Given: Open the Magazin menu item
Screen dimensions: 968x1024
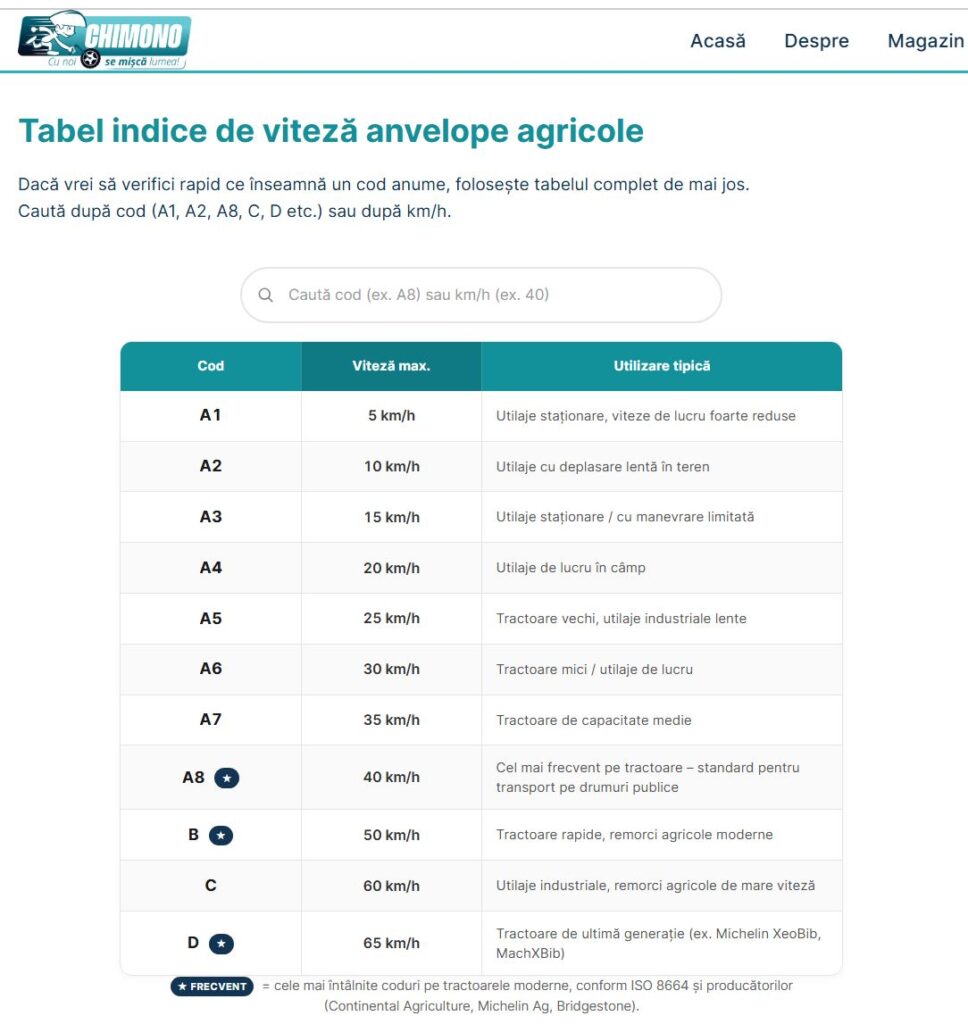Looking at the screenshot, I should coord(926,40).
